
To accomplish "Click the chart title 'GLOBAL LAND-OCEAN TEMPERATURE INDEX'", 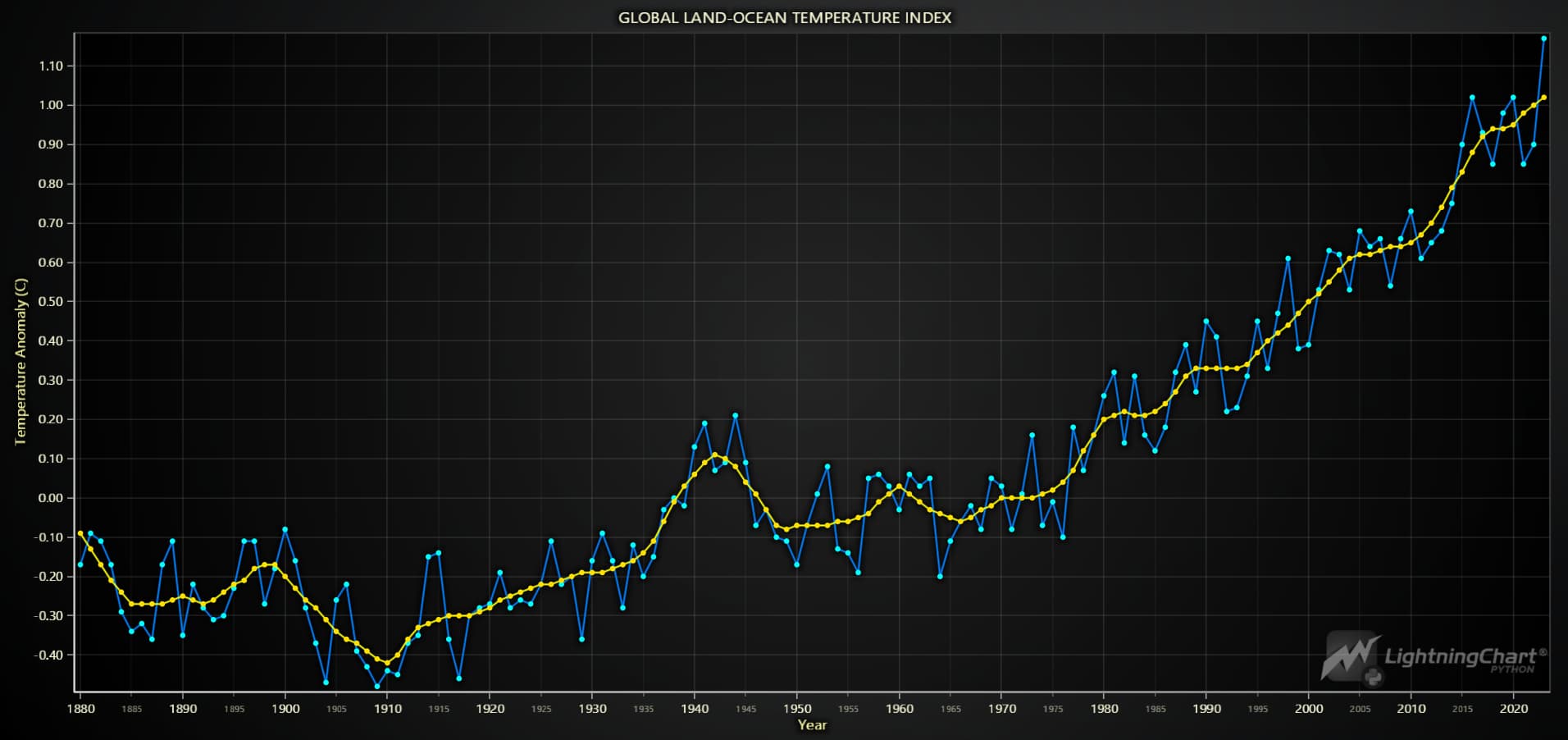I will (x=785, y=17).
